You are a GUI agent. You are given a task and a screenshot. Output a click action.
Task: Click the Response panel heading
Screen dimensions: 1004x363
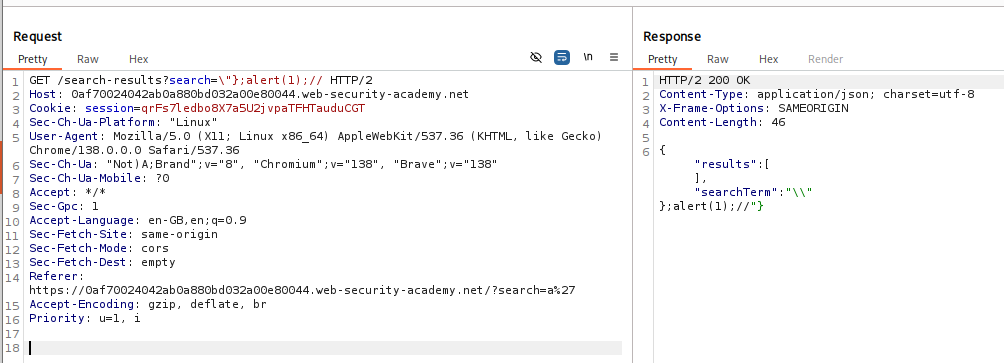coord(672,36)
